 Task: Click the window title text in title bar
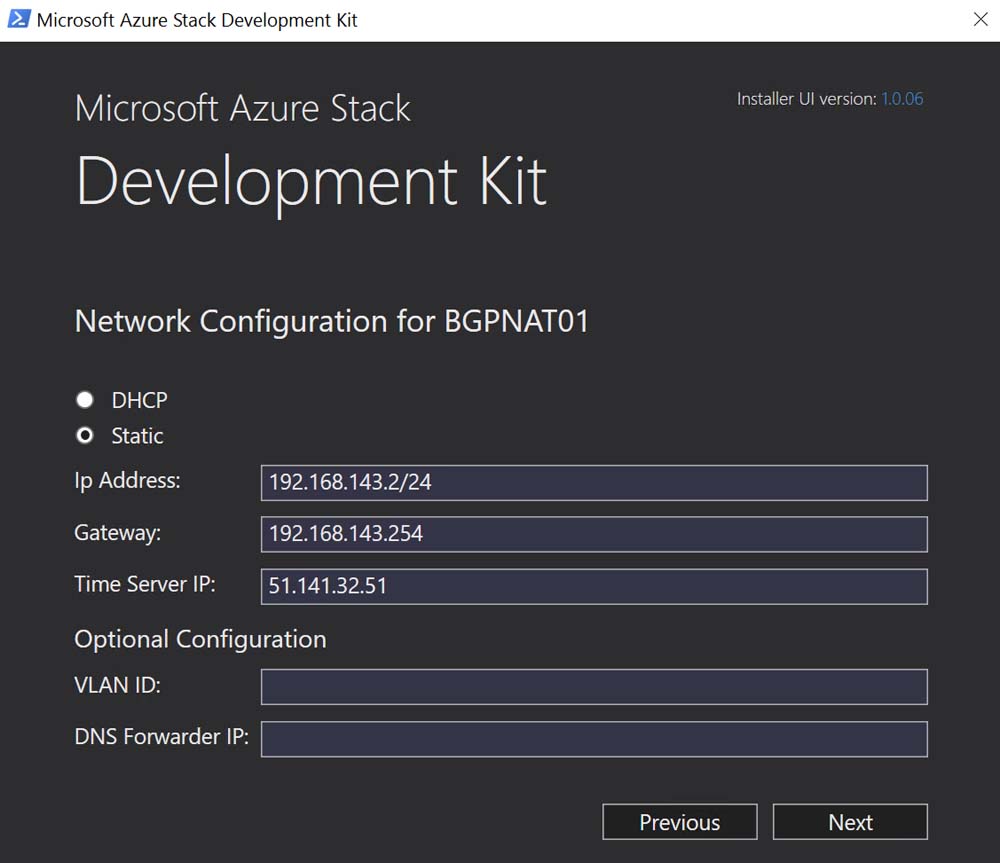point(197,20)
